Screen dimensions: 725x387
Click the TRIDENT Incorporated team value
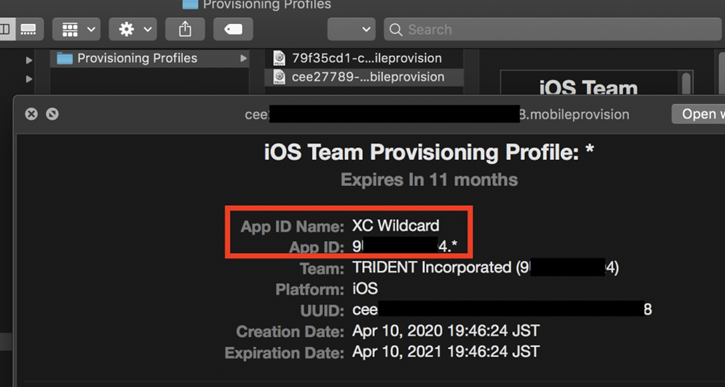[x=485, y=268]
